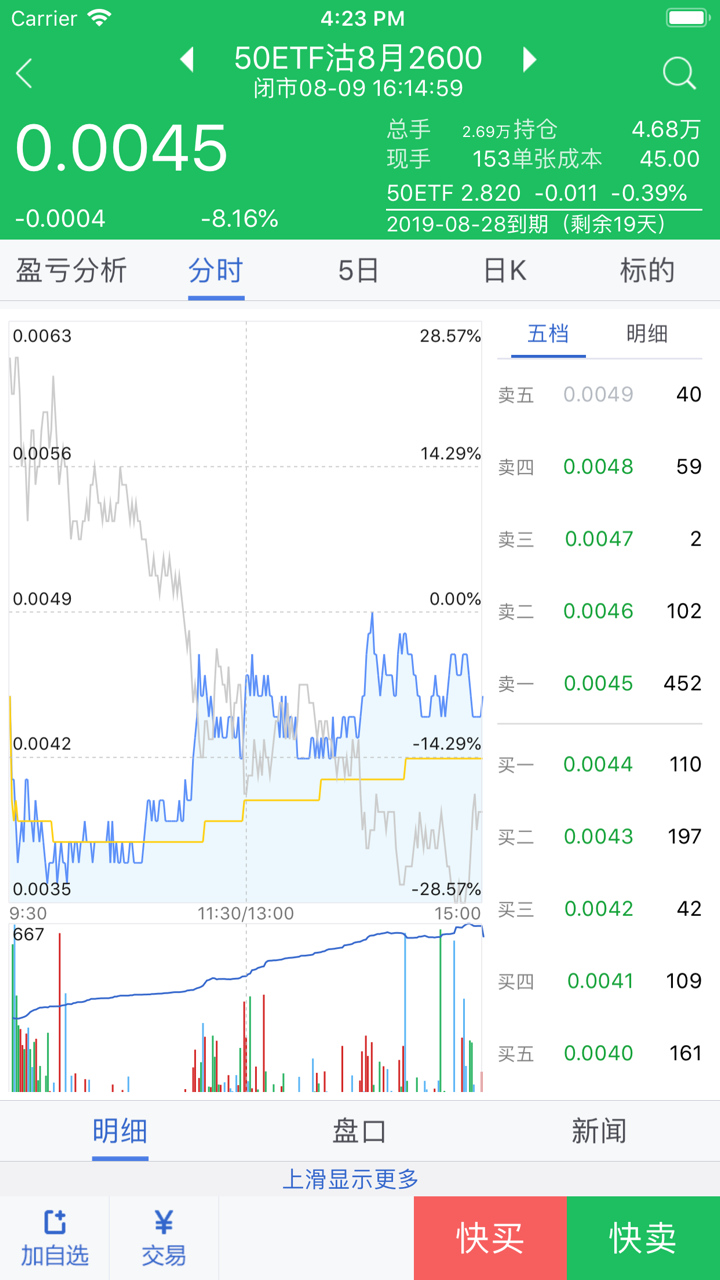Switch to the 标的 tab
Screen dimensions: 720x1280
coord(647,270)
